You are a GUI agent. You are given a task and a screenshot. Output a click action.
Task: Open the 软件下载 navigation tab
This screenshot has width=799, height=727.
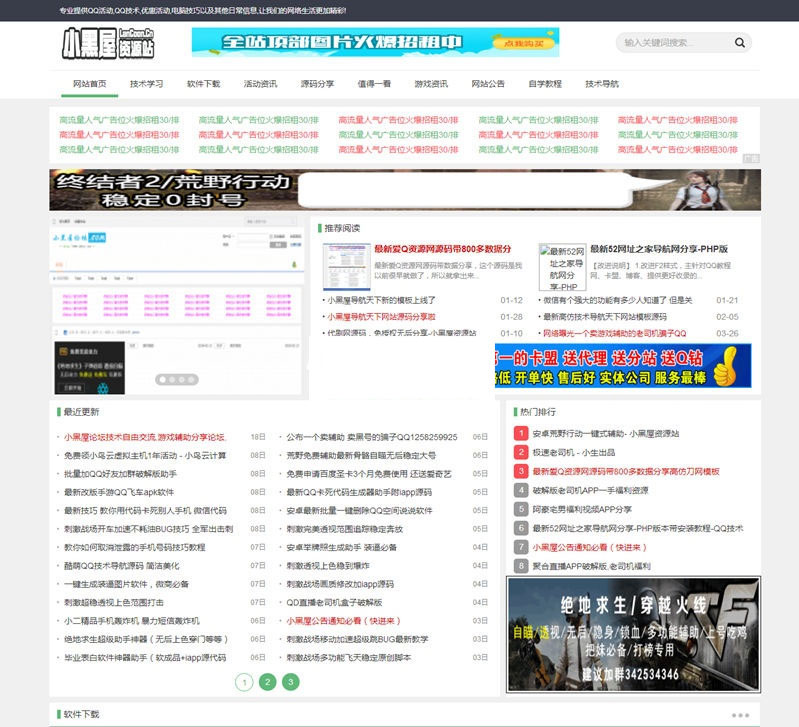click(x=203, y=84)
